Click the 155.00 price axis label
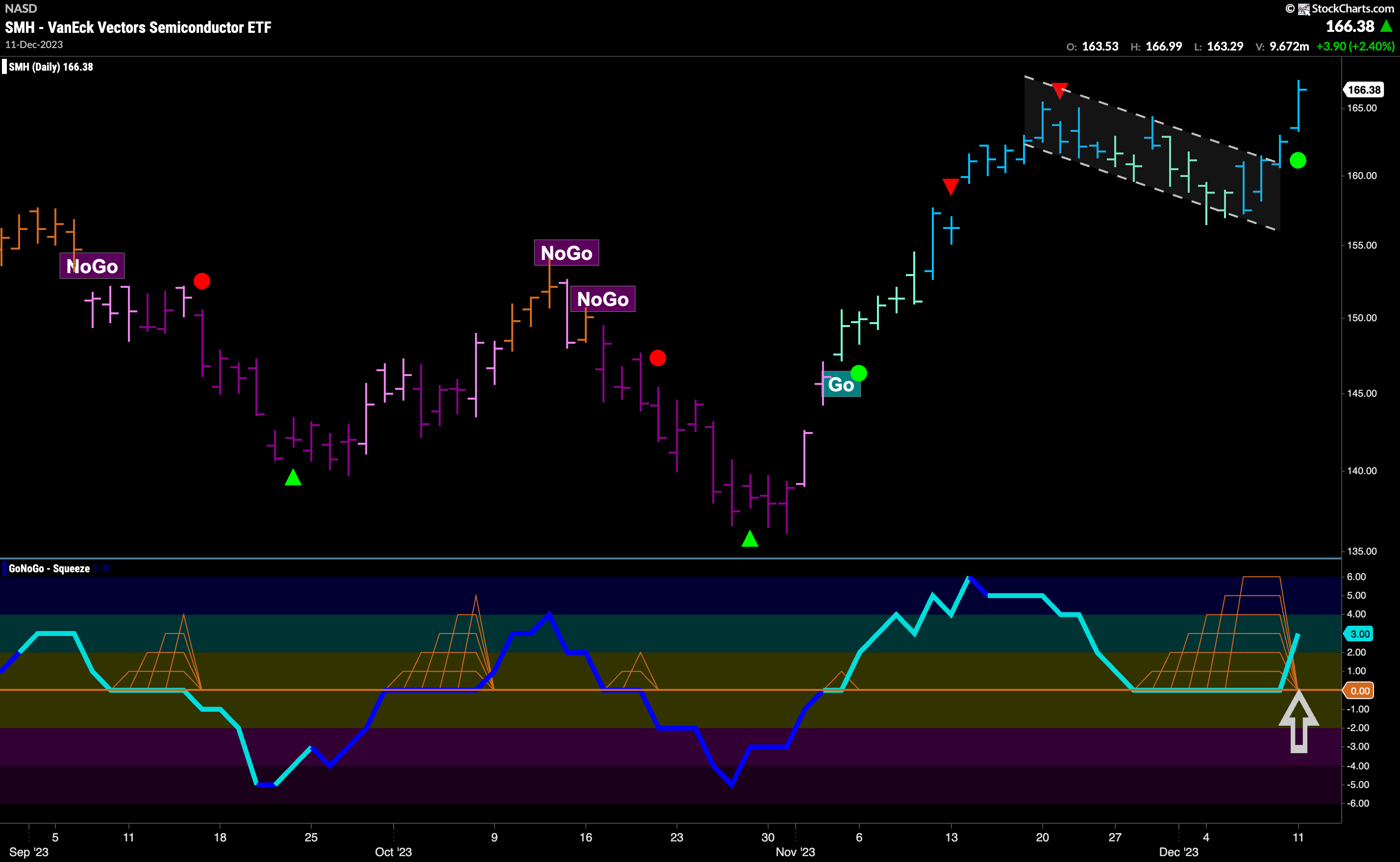 pyautogui.click(x=1361, y=245)
